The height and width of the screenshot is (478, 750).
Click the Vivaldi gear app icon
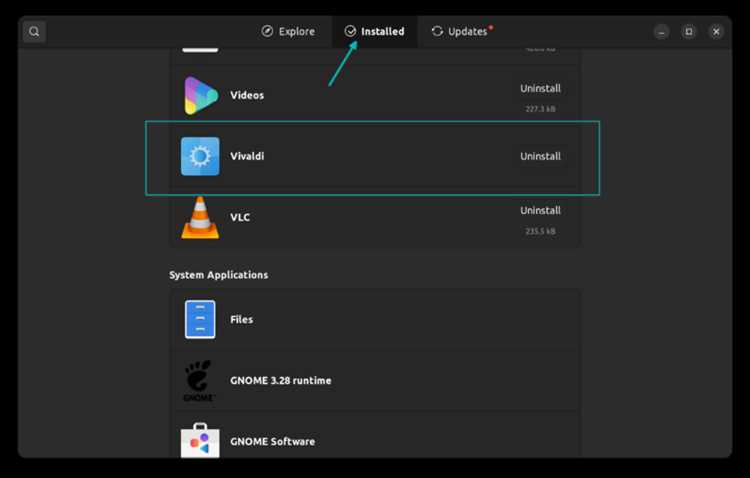click(x=200, y=156)
